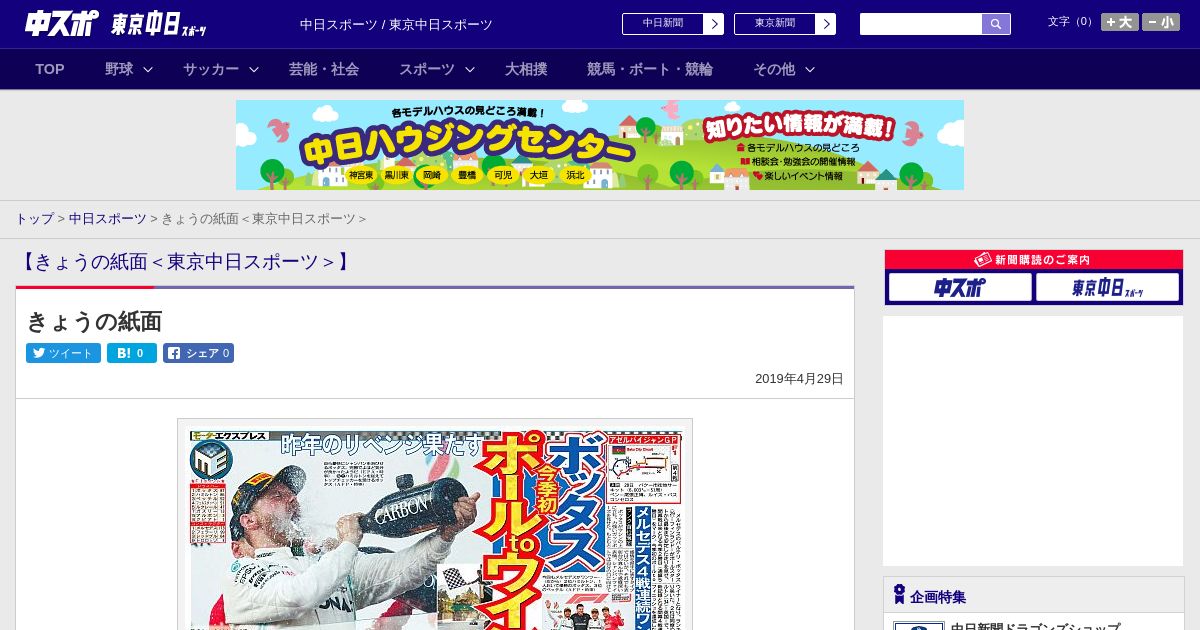Viewport: 1200px width, 630px height.
Task: Go to トップ breadcrumb link
Action: [34, 219]
